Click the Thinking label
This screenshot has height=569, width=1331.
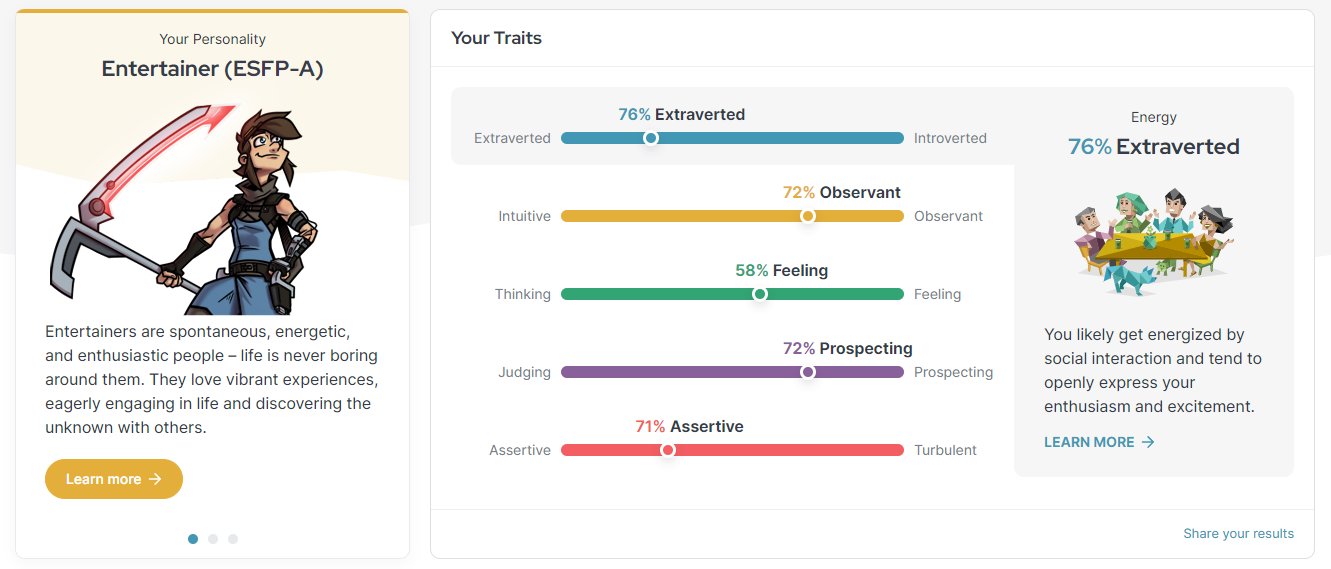[x=523, y=294]
